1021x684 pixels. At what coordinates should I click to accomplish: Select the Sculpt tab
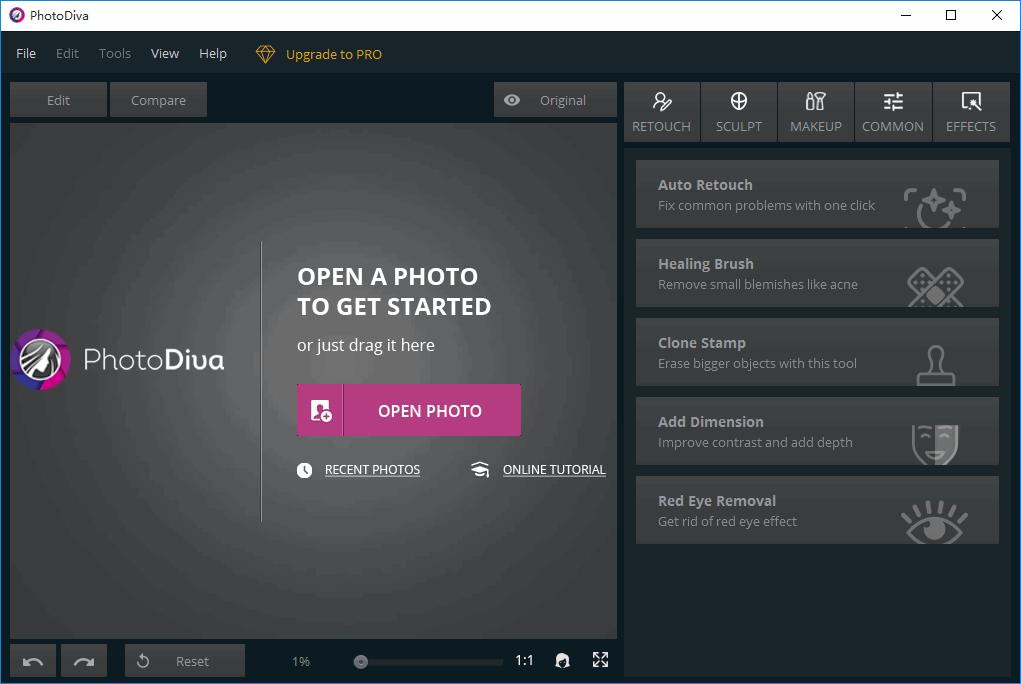pos(738,112)
